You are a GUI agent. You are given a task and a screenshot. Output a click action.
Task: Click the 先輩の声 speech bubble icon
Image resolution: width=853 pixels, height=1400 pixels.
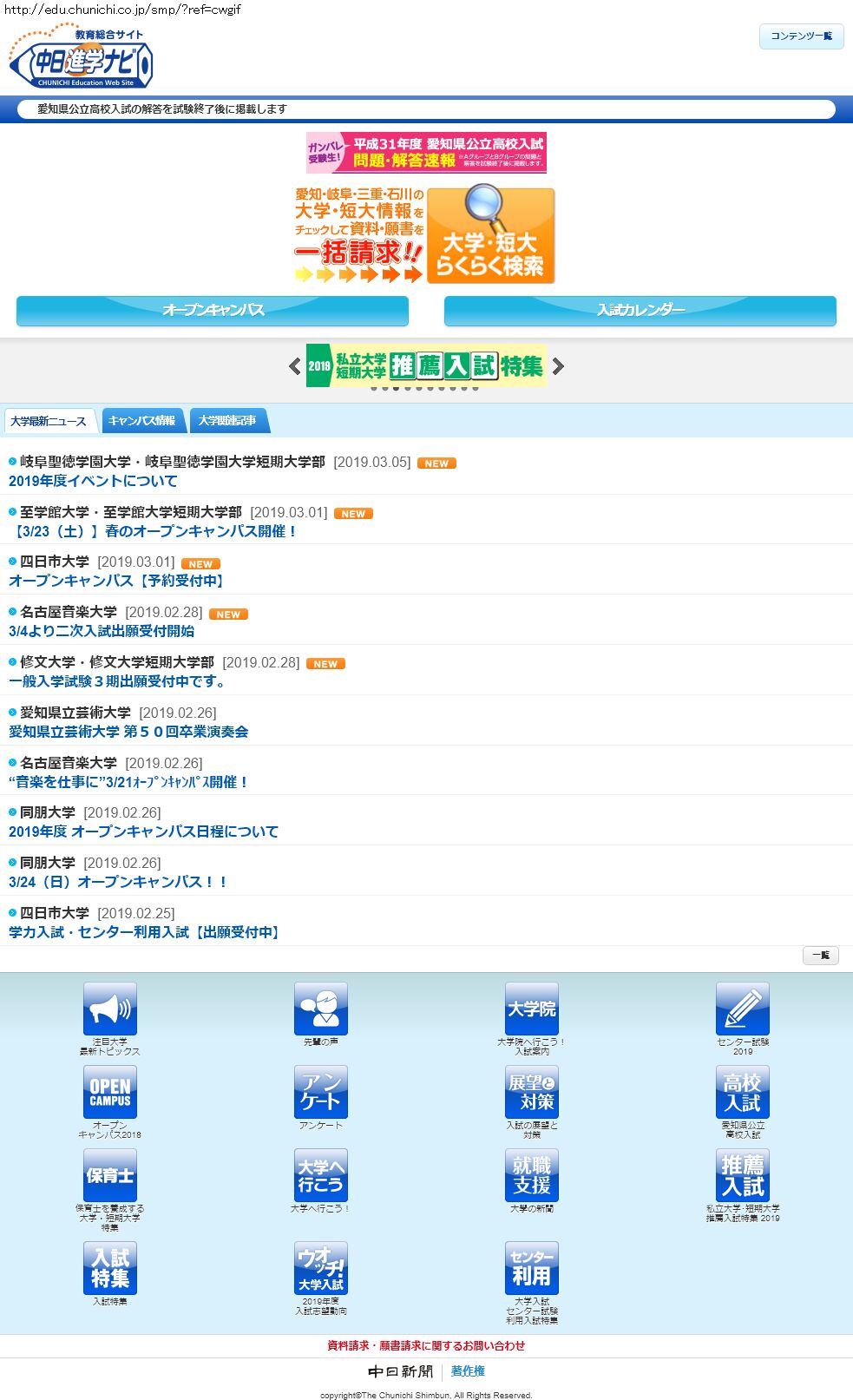[320, 1009]
